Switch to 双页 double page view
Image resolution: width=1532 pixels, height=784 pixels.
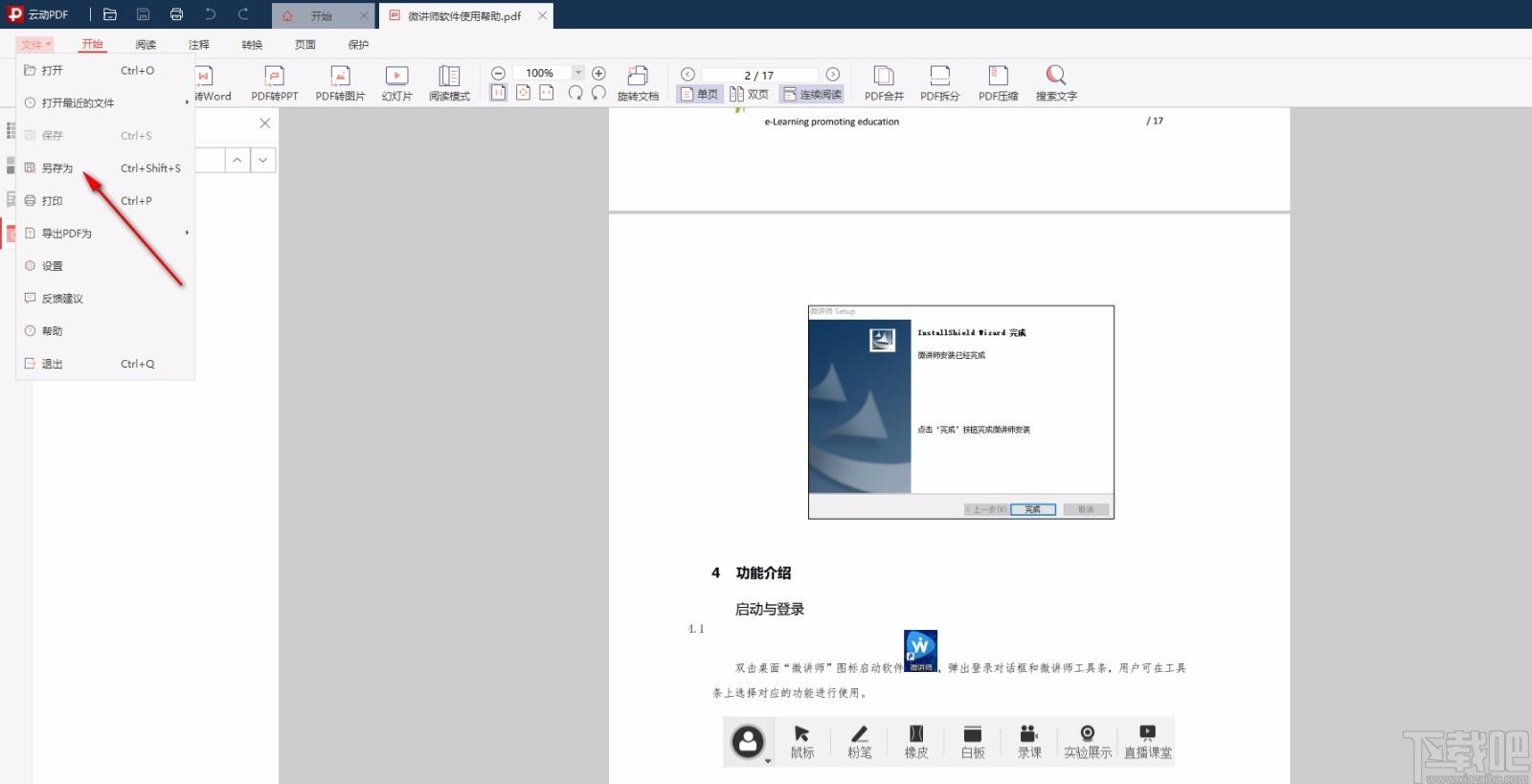click(x=749, y=94)
